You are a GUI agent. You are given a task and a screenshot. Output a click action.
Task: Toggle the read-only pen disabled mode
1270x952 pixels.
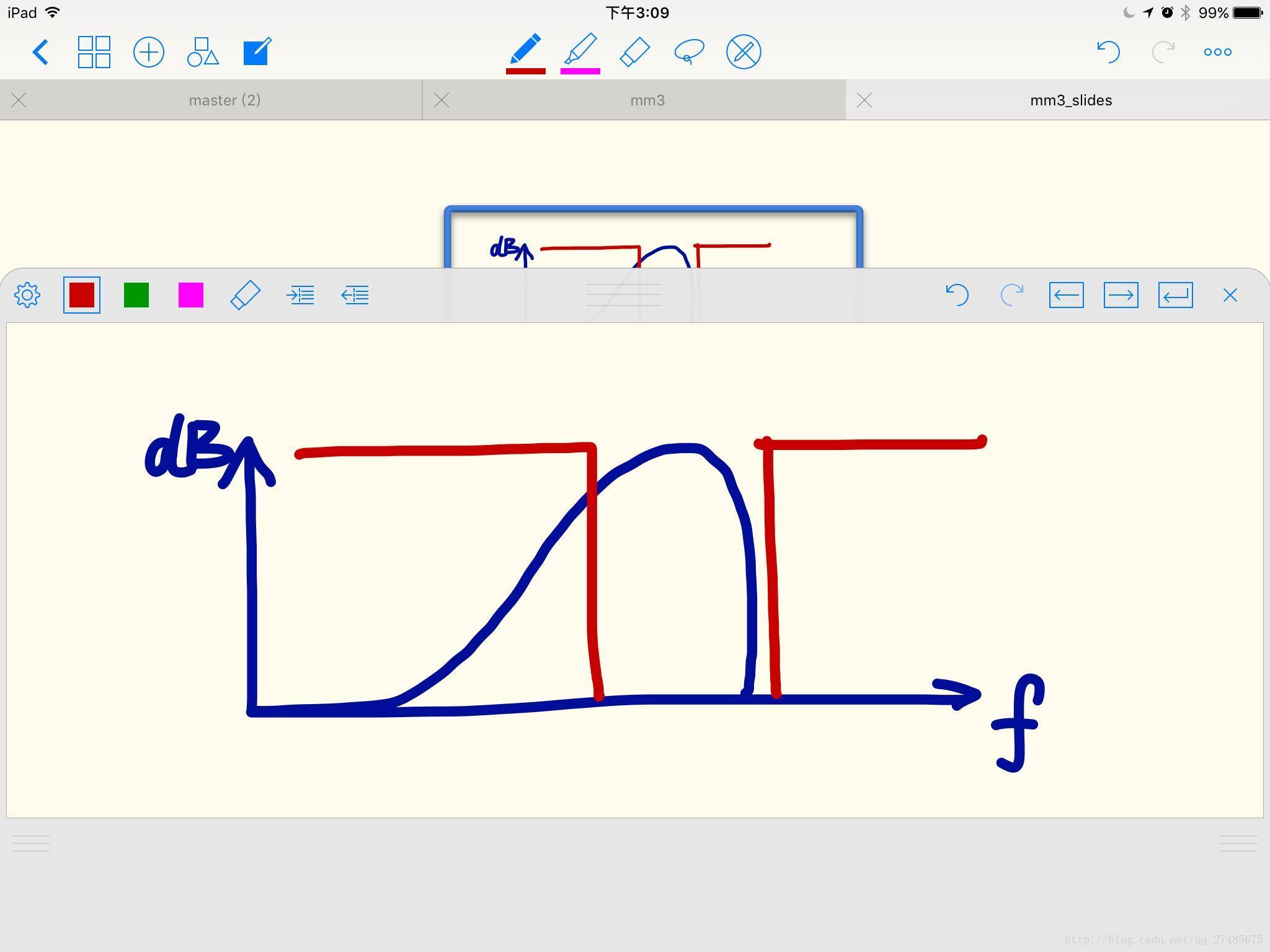[x=744, y=52]
